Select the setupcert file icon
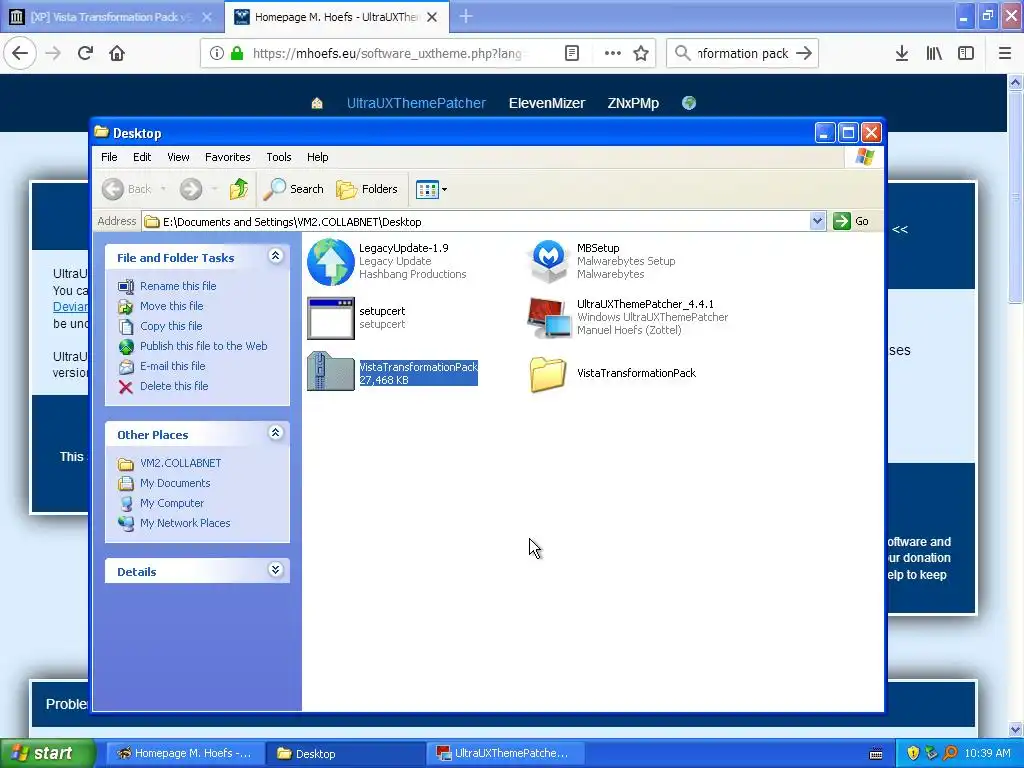The image size is (1024, 768). pos(330,319)
